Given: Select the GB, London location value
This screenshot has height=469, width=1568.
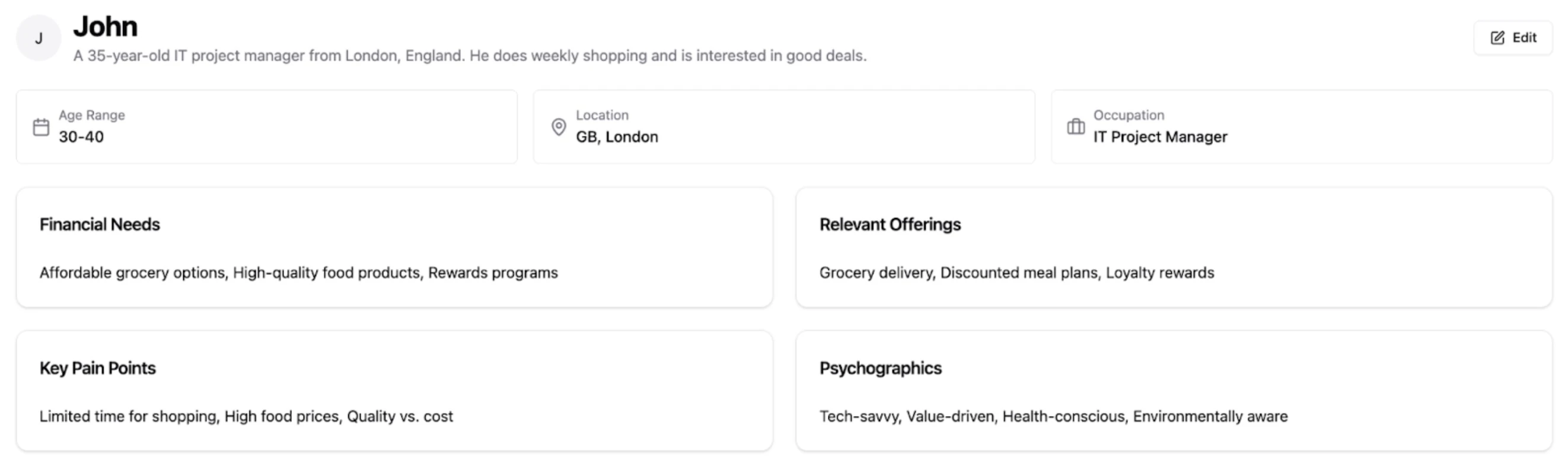Looking at the screenshot, I should (x=617, y=137).
